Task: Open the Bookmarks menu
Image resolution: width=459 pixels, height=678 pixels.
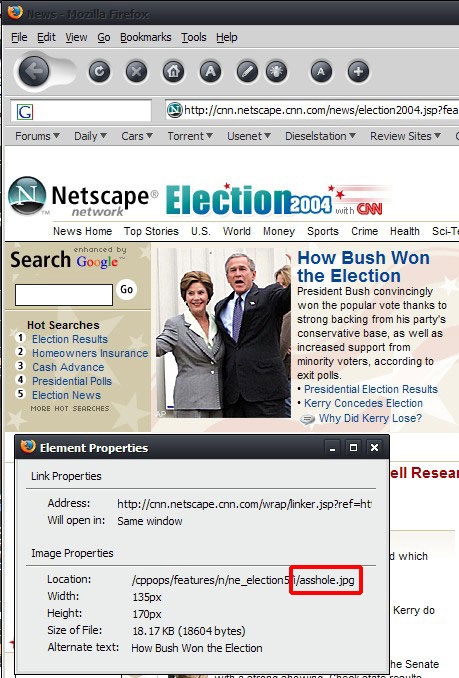Action: pos(145,38)
